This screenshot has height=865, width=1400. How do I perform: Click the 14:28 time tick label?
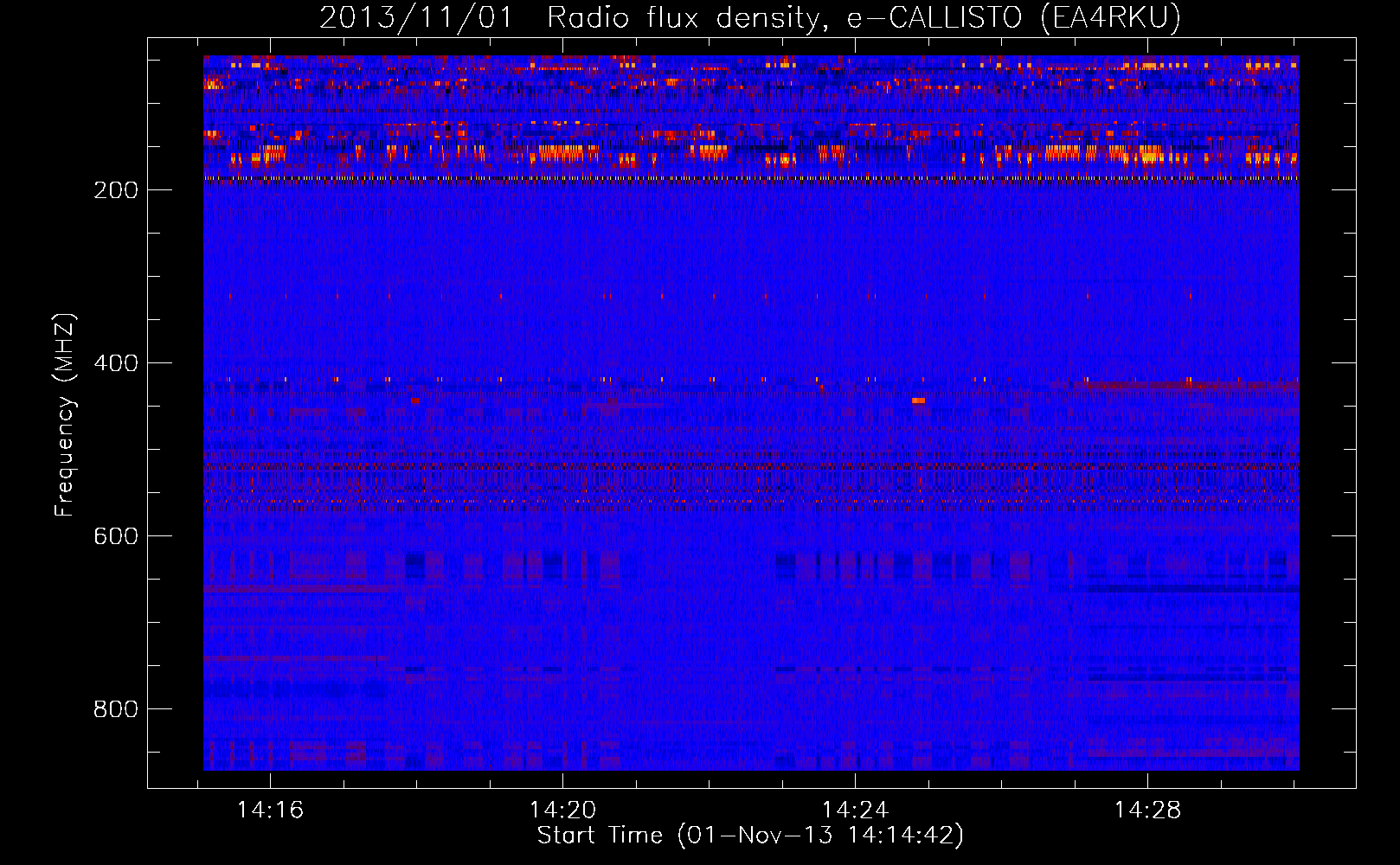(x=1147, y=811)
